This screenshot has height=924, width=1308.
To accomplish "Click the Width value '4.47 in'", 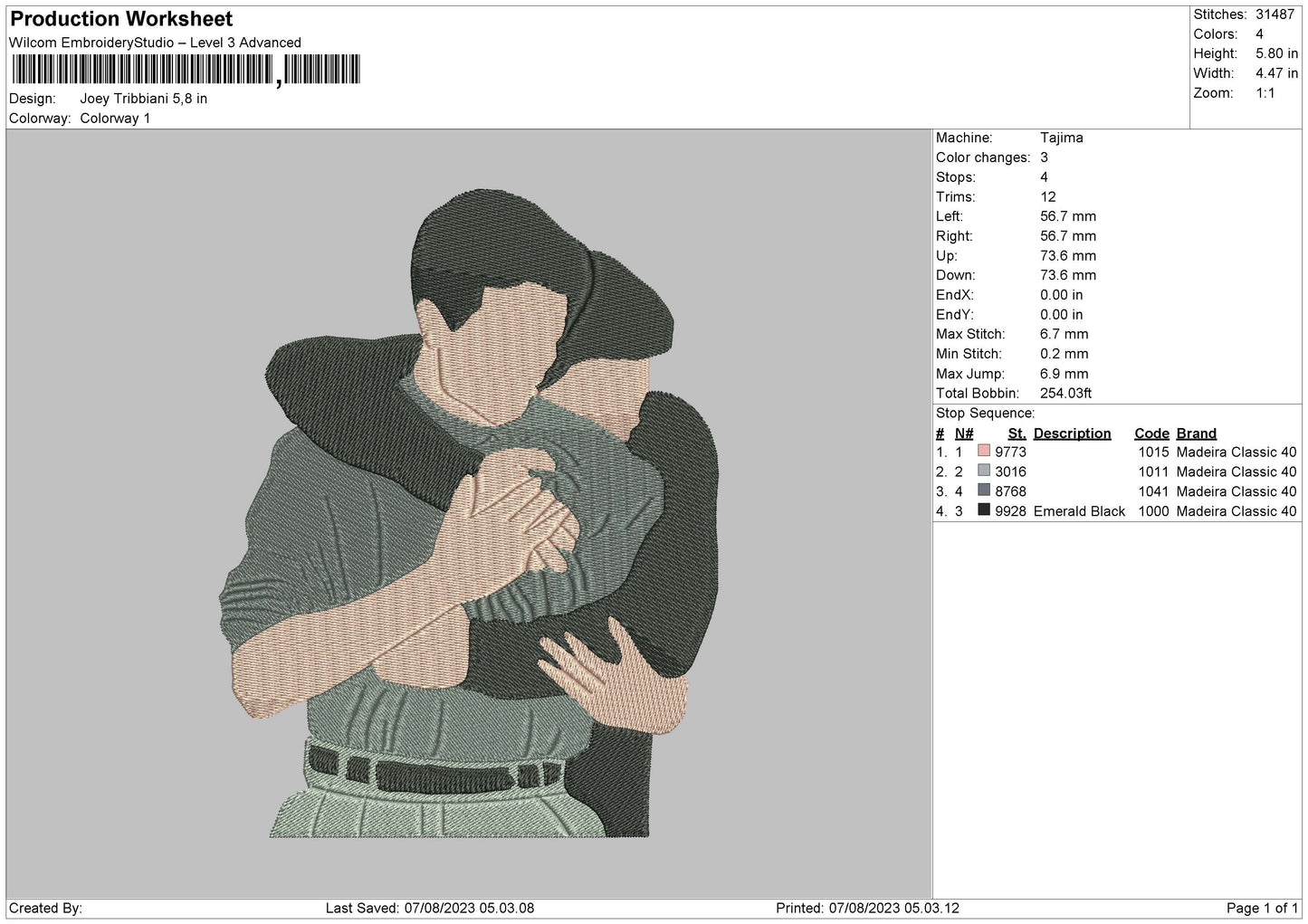I will pos(1276,73).
